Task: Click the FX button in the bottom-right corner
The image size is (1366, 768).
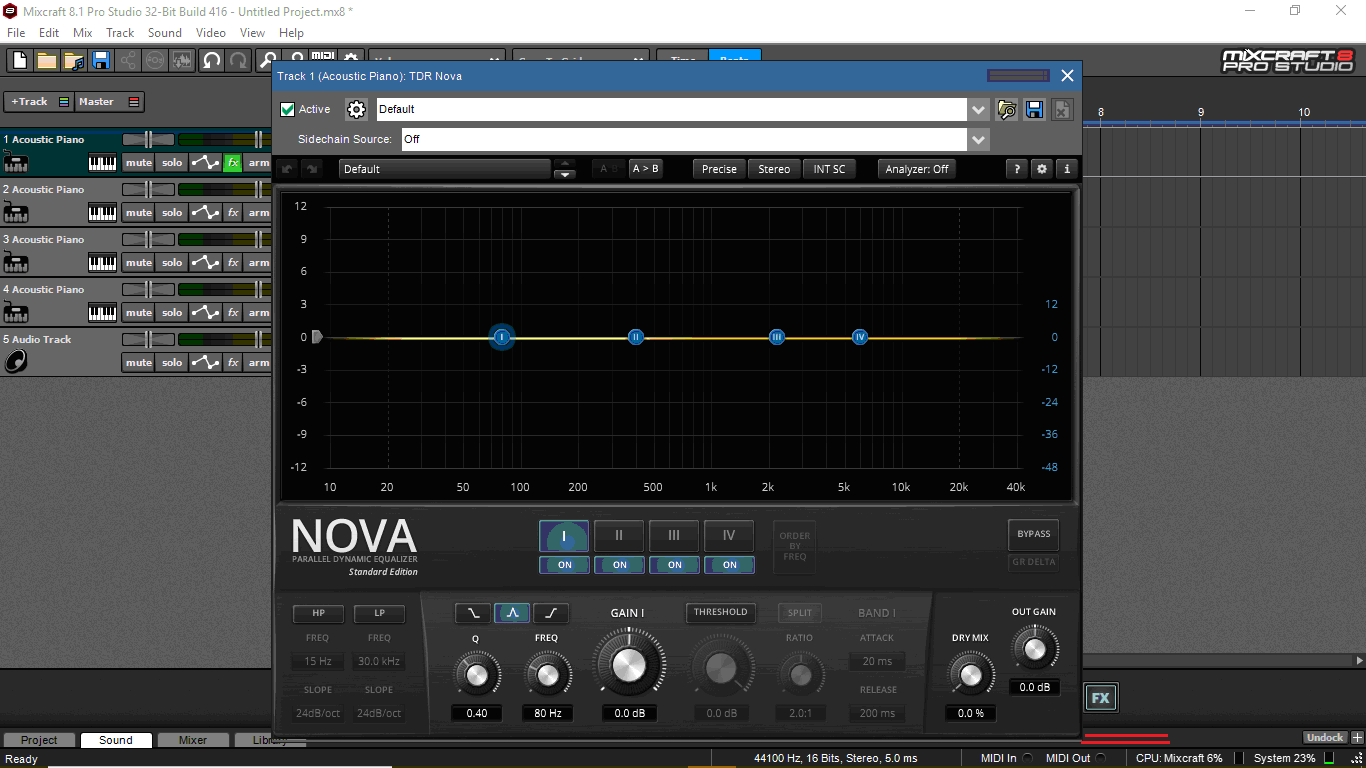Action: tap(1101, 698)
